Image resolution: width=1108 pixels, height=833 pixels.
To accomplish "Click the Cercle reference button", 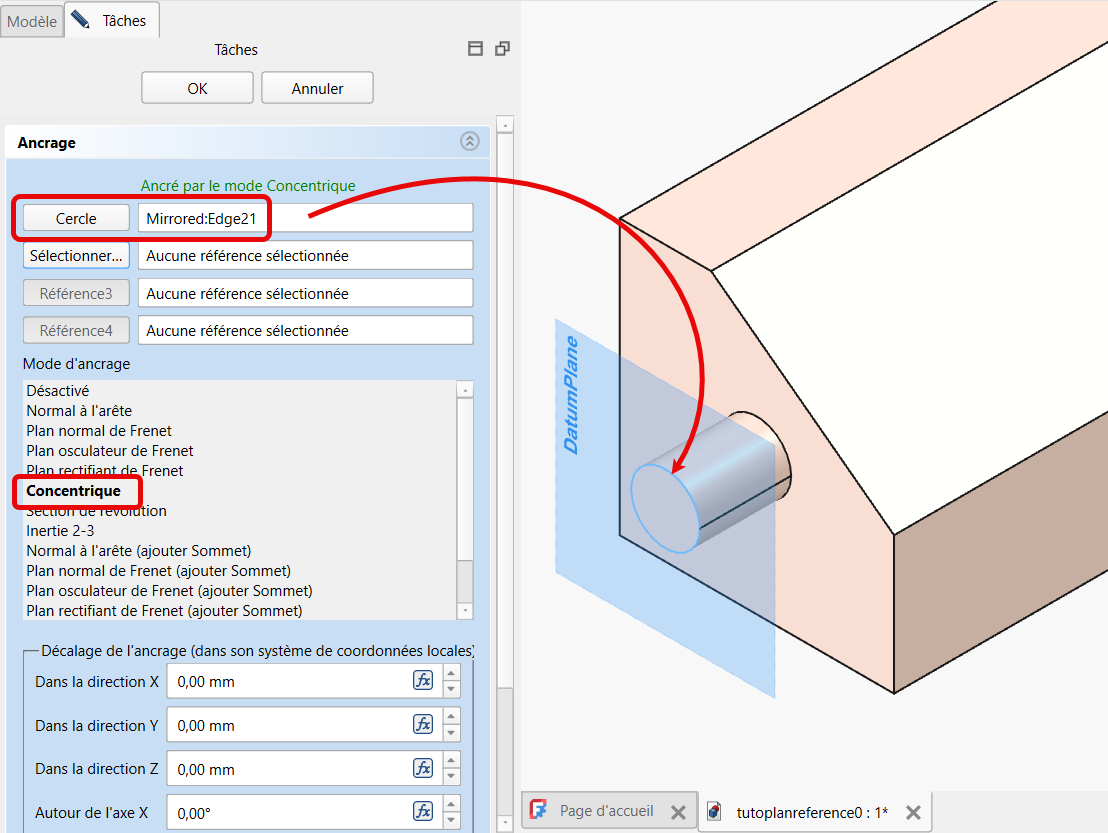I will tap(76, 218).
